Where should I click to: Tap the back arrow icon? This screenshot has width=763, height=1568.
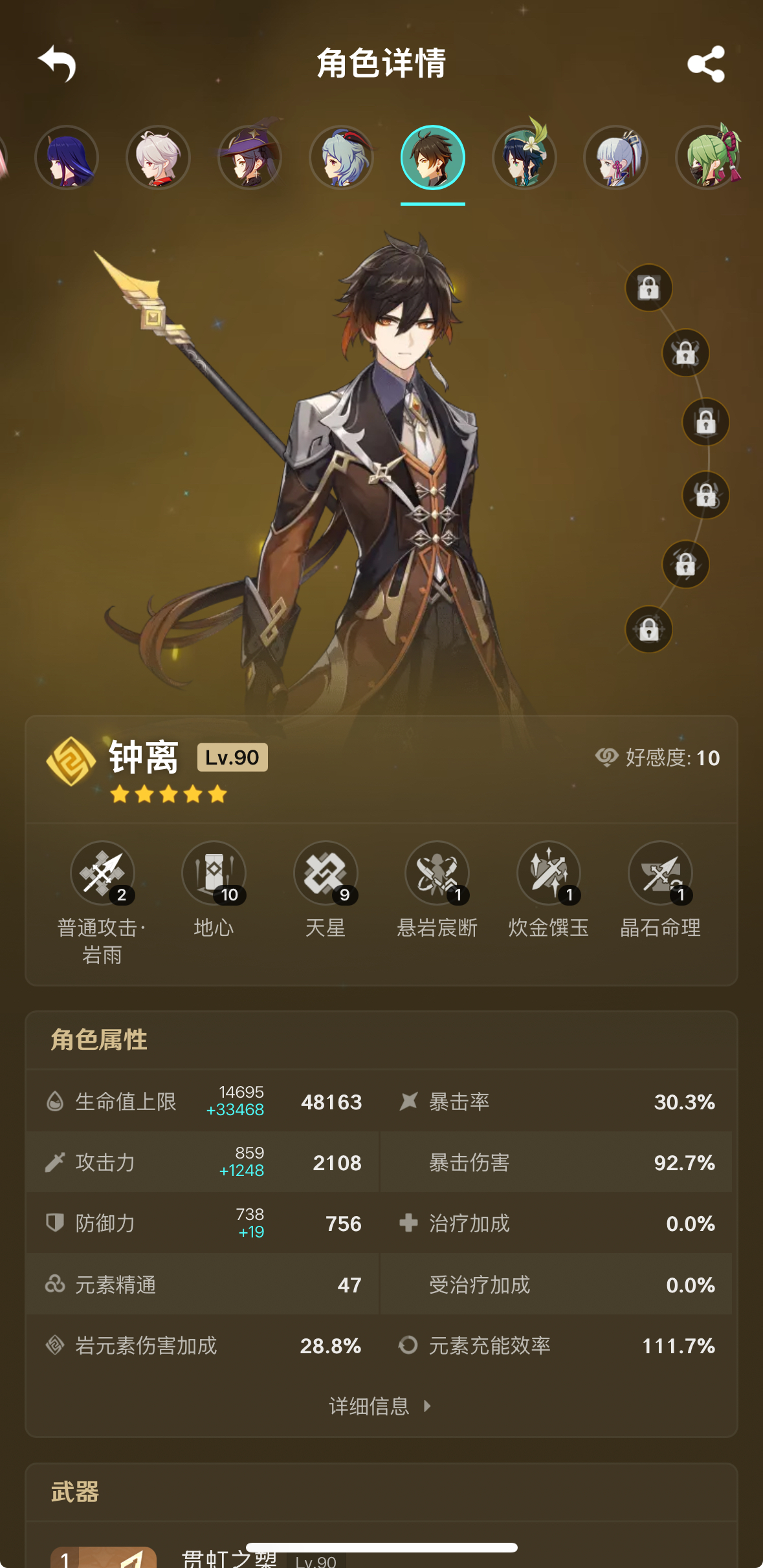[57, 63]
